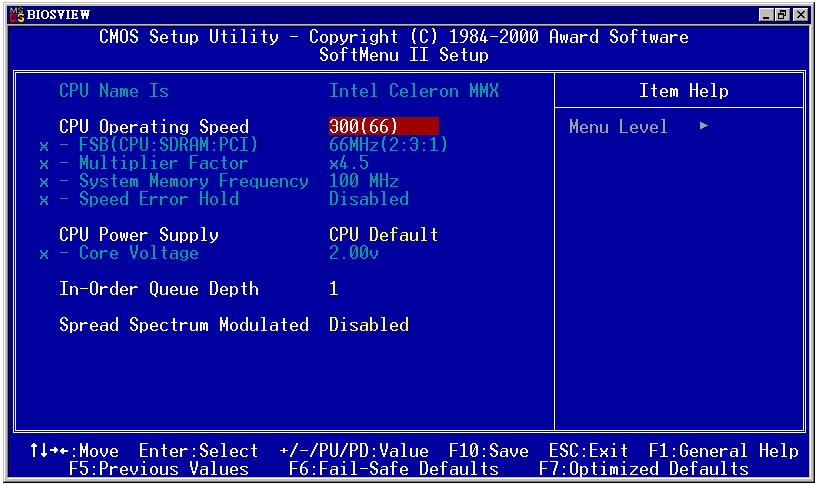Viewport: 815px width, 484px height.
Task: Toggle Spread Spectrum Modulated Disabled value
Action: point(369,325)
